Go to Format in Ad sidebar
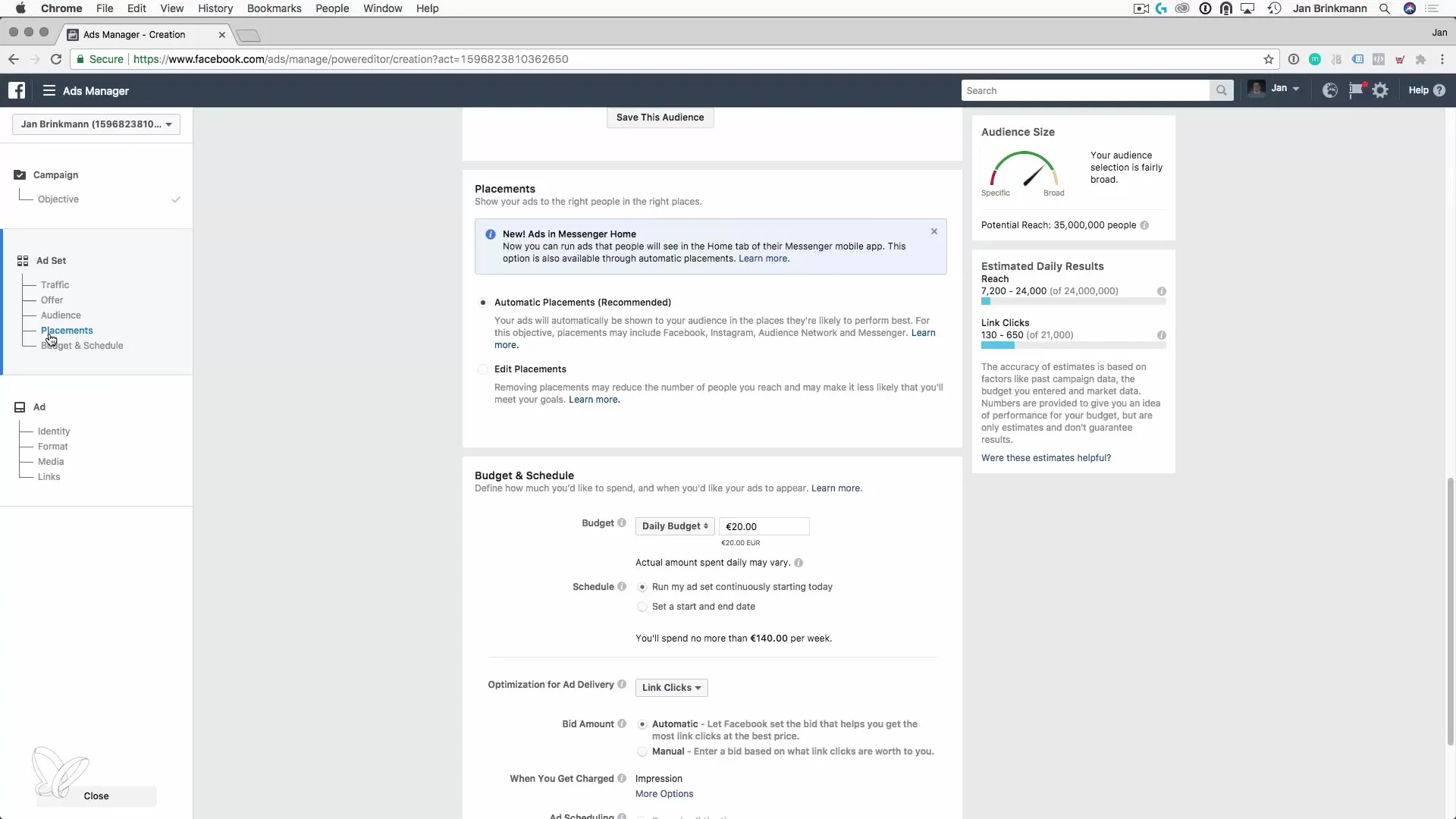This screenshot has width=1456, height=819. [53, 447]
